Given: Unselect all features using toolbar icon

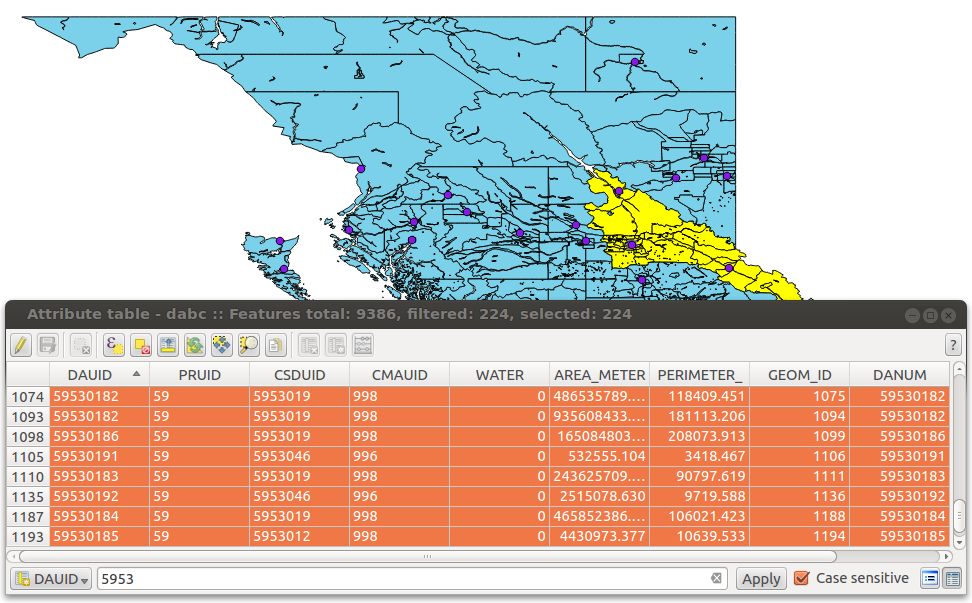Looking at the screenshot, I should tap(141, 345).
